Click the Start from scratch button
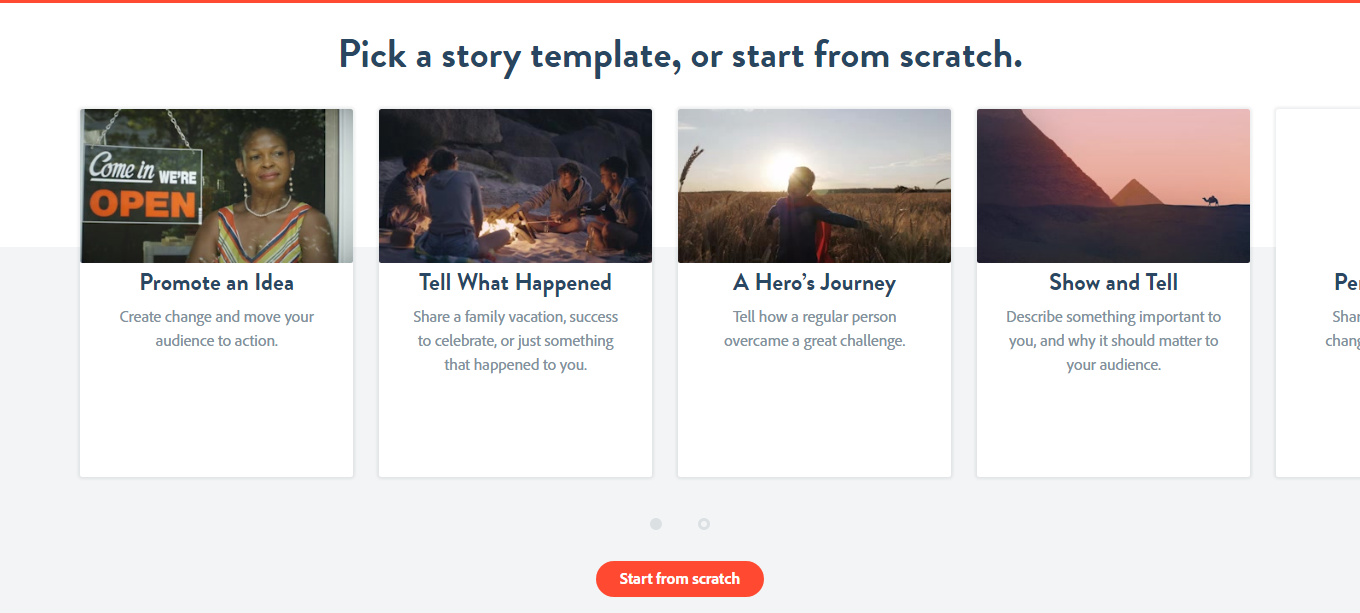 pos(680,579)
